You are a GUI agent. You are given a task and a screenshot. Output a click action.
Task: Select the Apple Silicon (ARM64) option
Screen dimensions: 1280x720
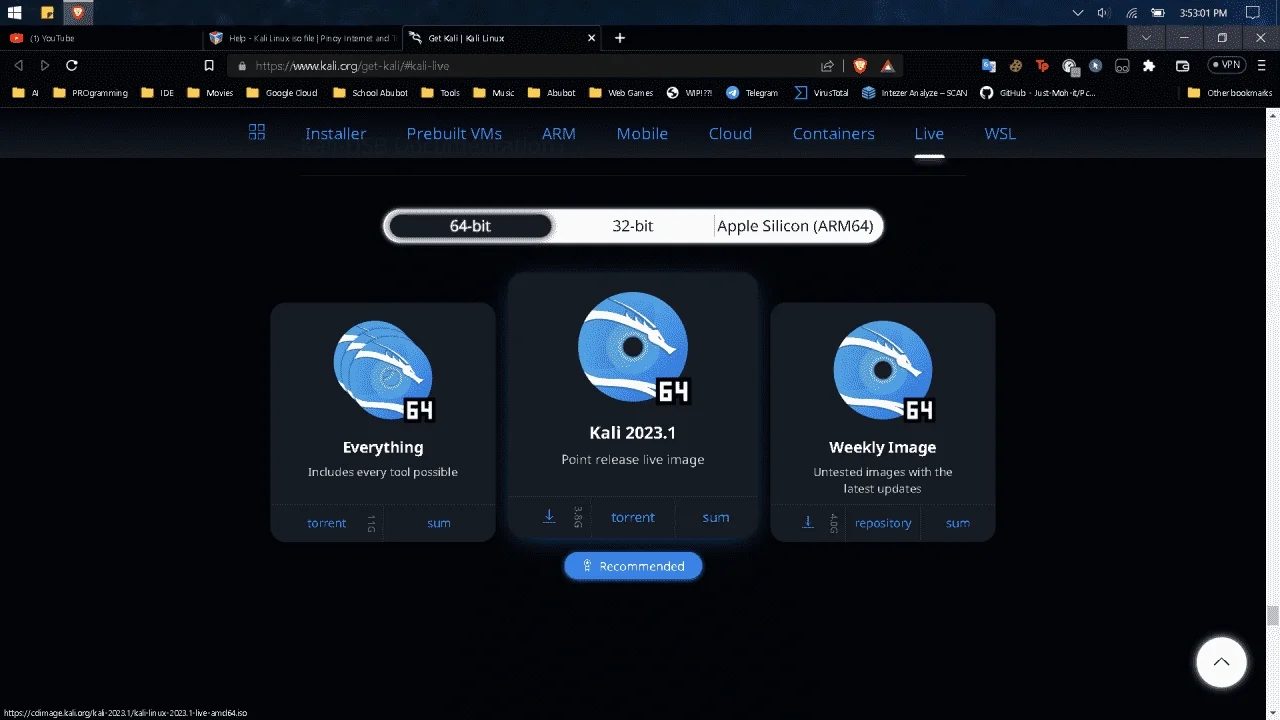[795, 226]
